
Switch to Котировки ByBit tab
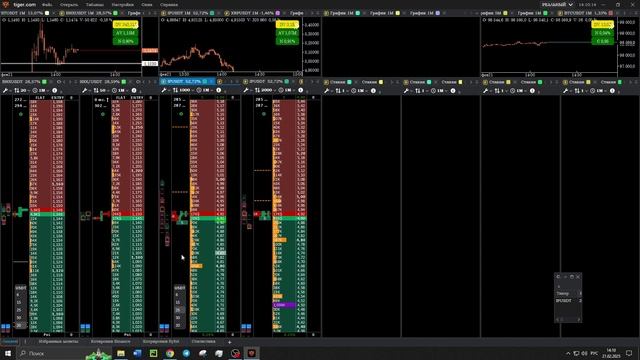coord(161,342)
